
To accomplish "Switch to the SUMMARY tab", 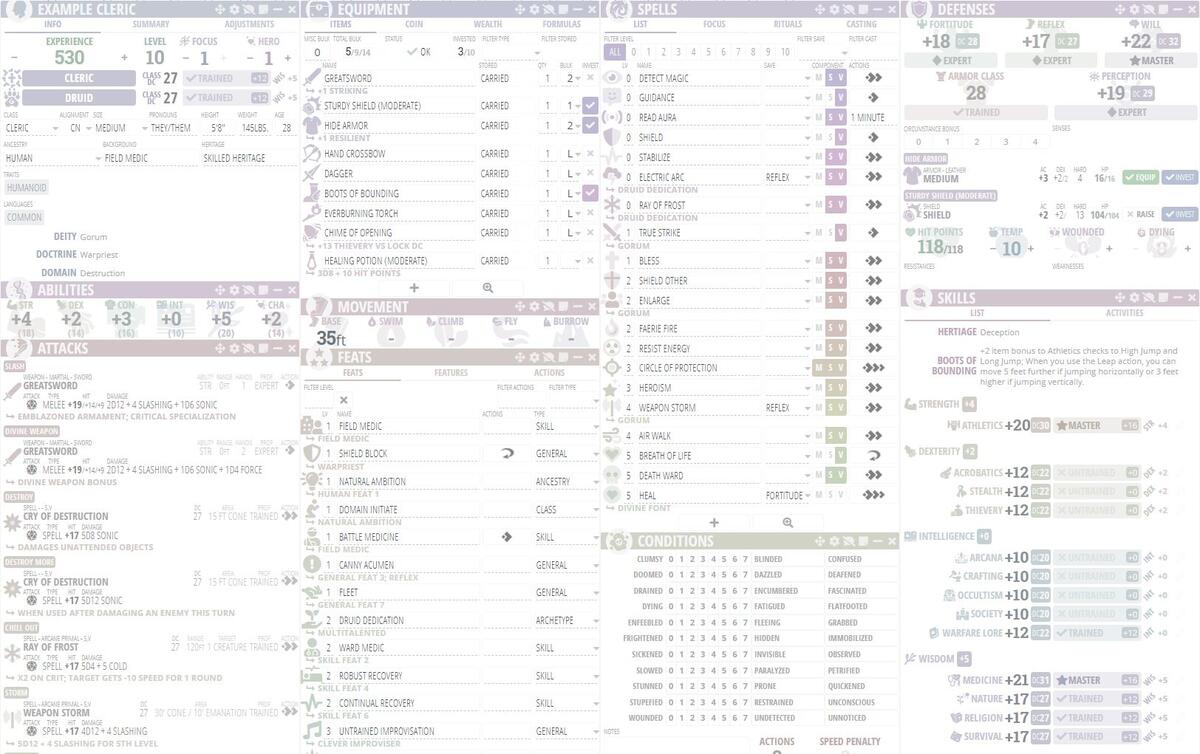I will 151,24.
